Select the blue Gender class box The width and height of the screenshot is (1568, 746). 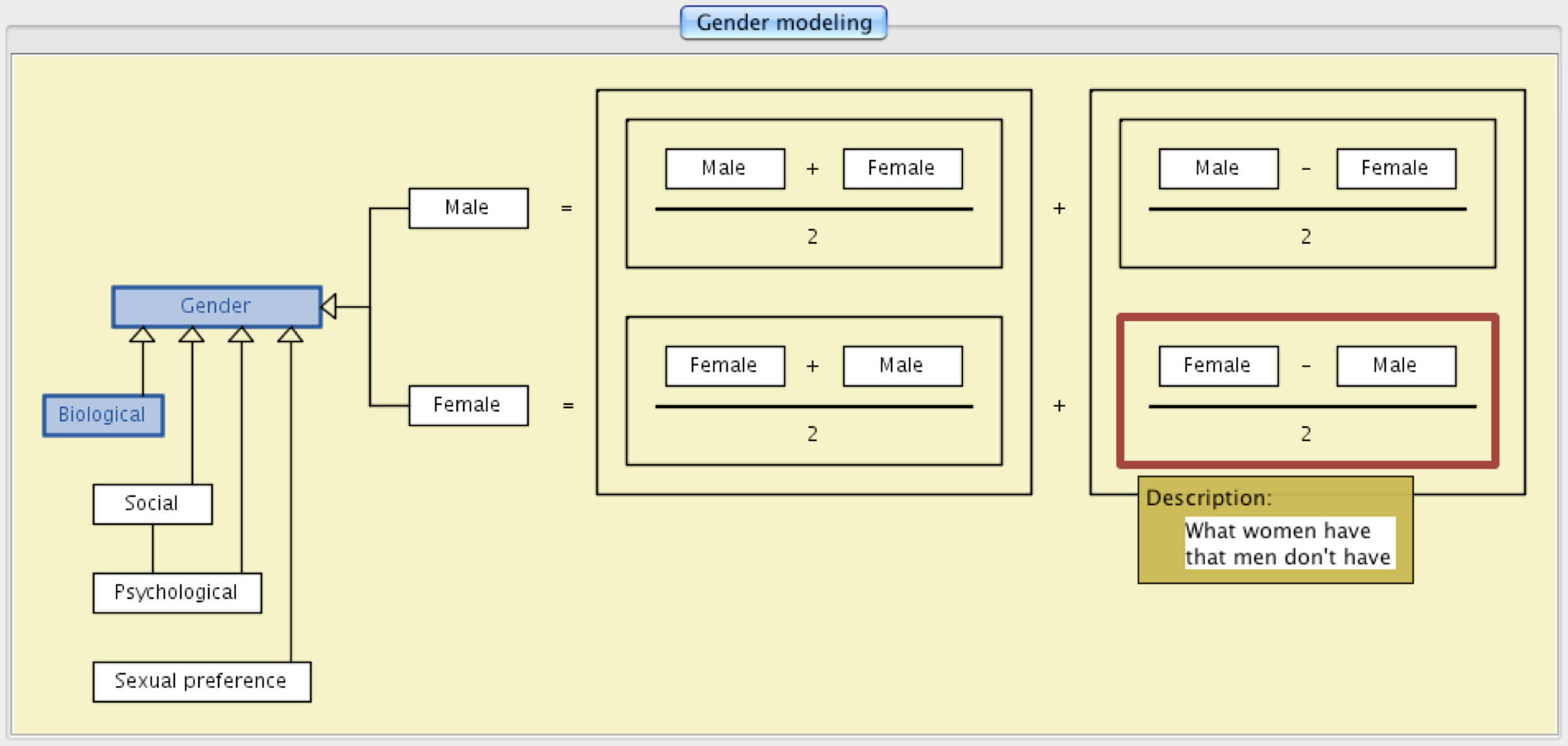point(216,306)
